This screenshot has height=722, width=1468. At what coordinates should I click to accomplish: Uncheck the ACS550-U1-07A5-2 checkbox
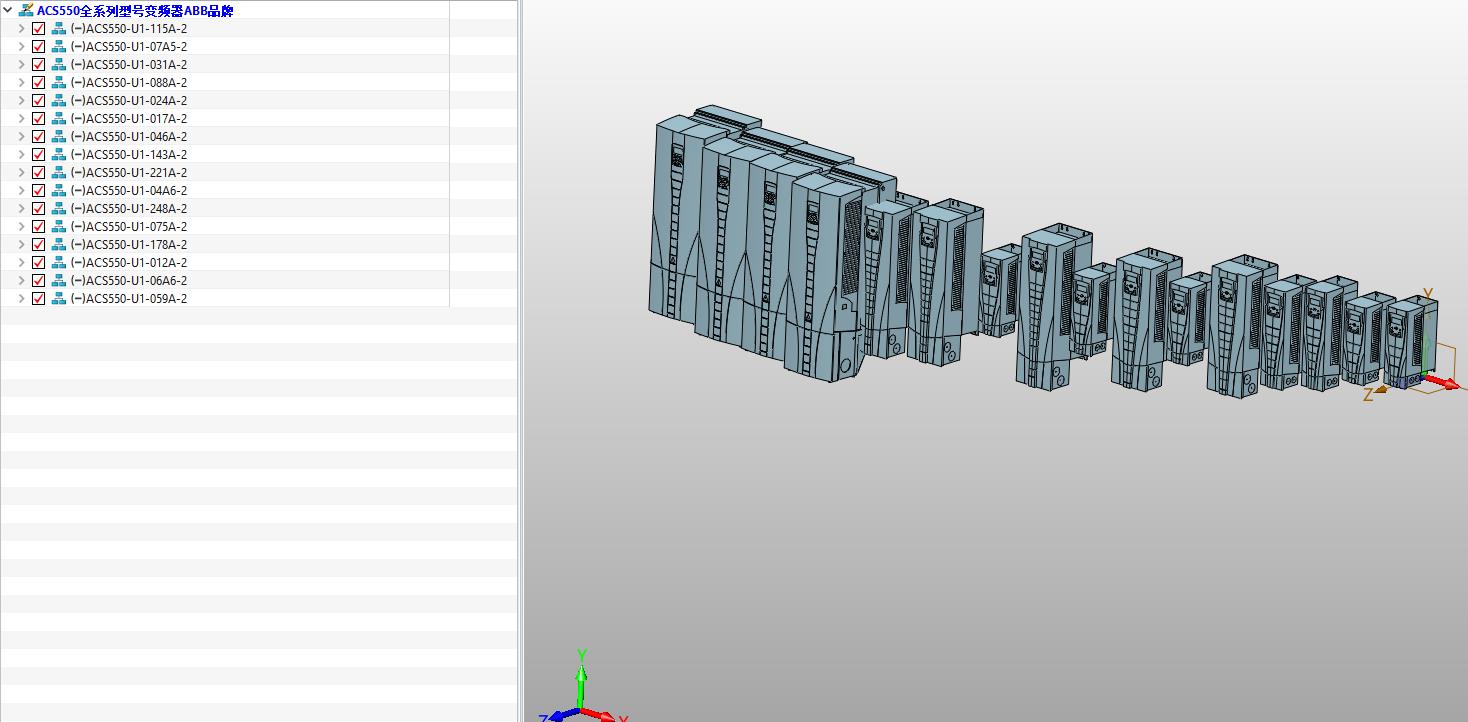pyautogui.click(x=39, y=47)
